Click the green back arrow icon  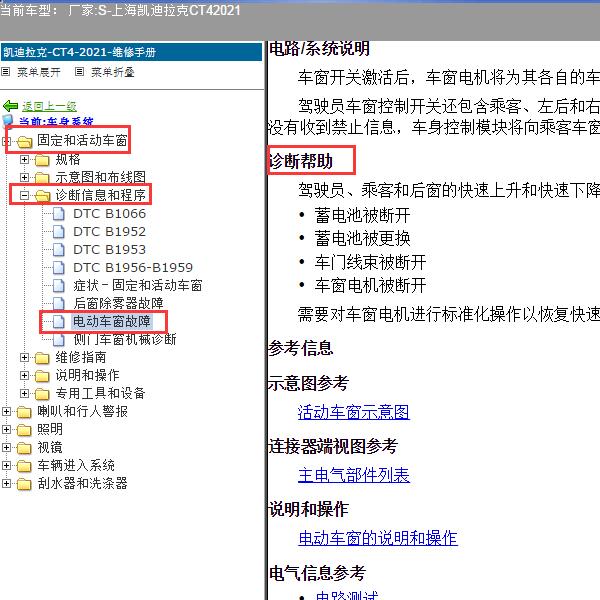pyautogui.click(x=10, y=106)
